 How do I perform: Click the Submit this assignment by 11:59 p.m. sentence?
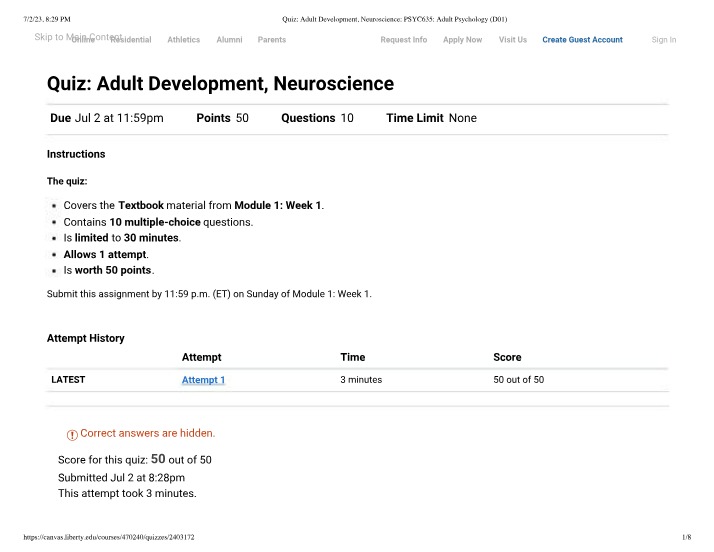(x=209, y=294)
